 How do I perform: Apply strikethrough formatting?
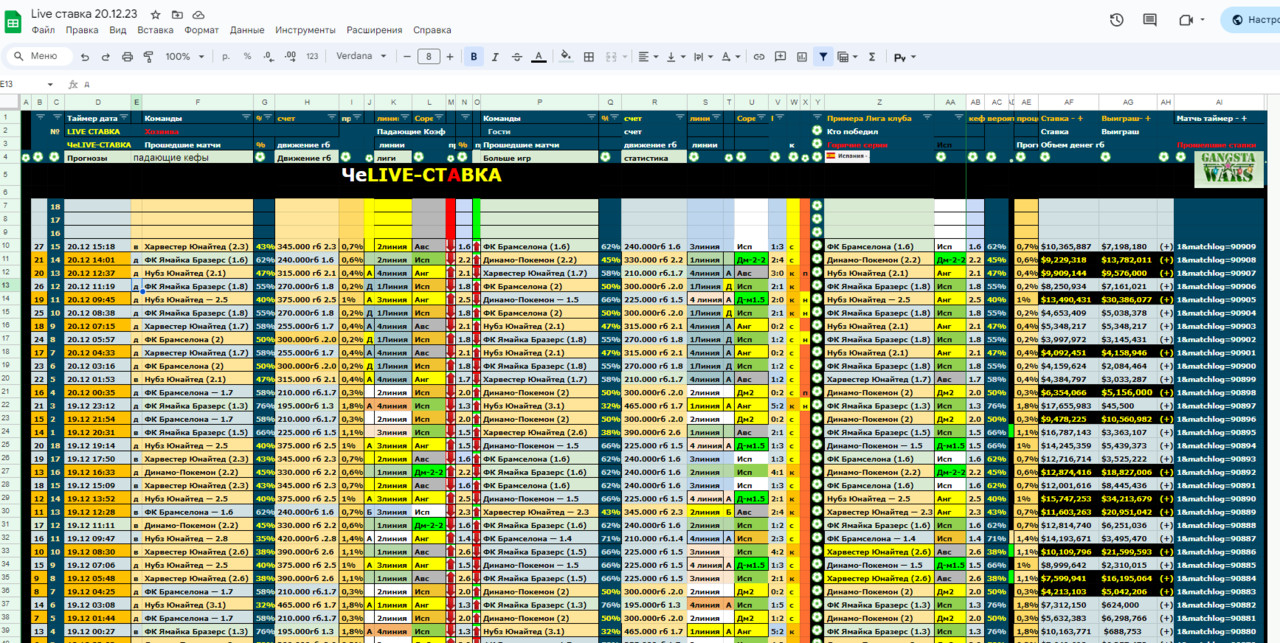pyautogui.click(x=517, y=57)
